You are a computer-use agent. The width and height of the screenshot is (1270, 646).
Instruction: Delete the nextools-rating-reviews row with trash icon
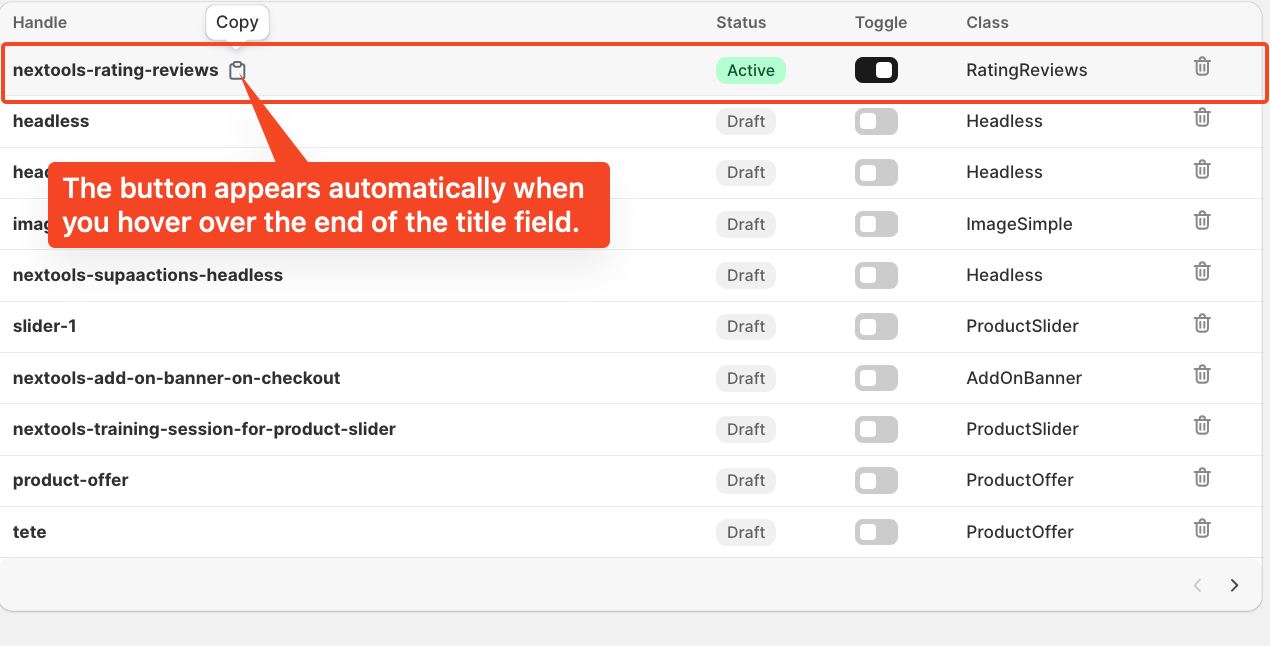(1202, 67)
